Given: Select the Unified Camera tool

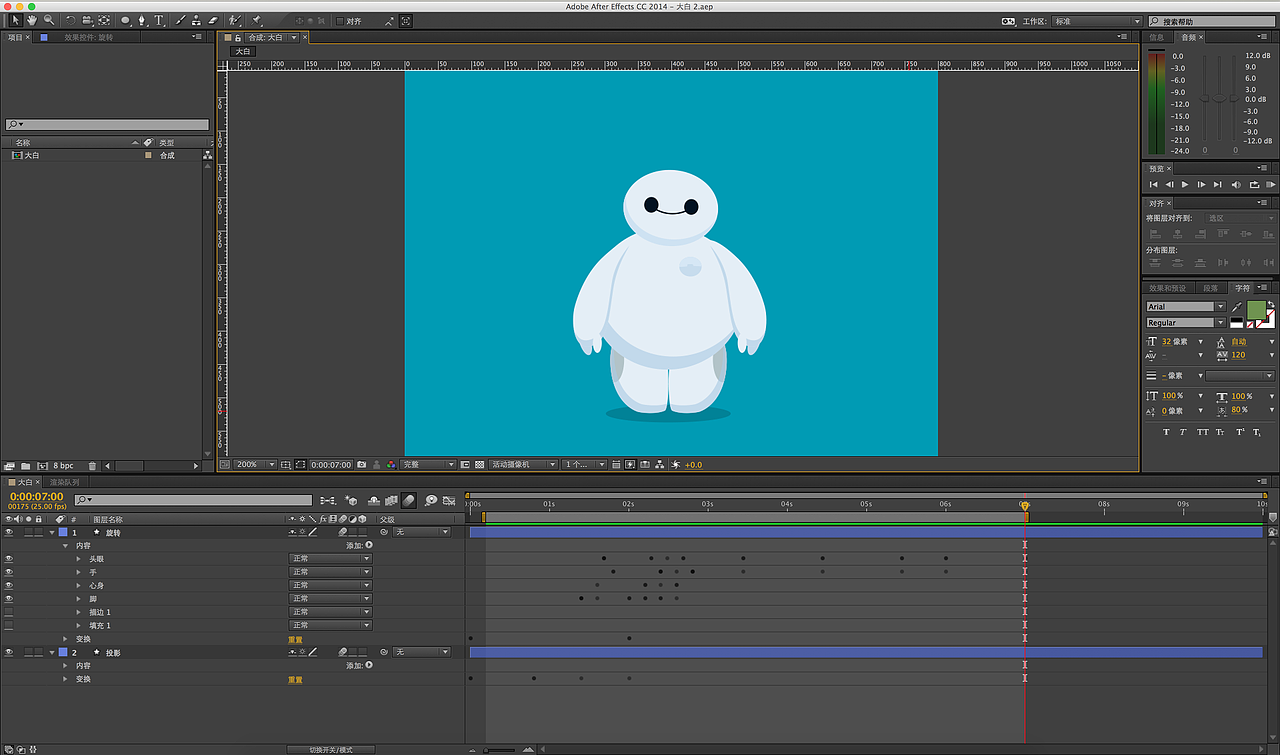Looking at the screenshot, I should (87, 20).
